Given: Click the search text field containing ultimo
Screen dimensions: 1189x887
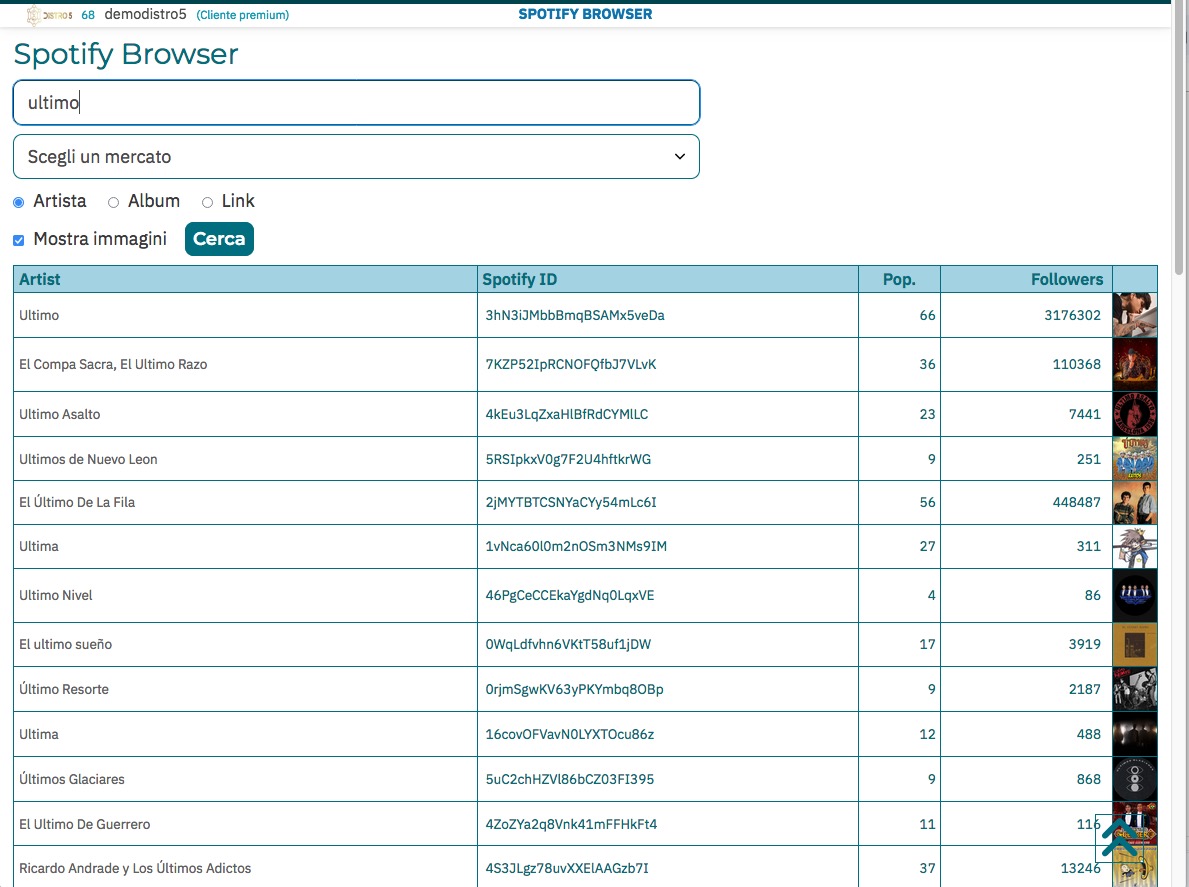Looking at the screenshot, I should point(356,102).
